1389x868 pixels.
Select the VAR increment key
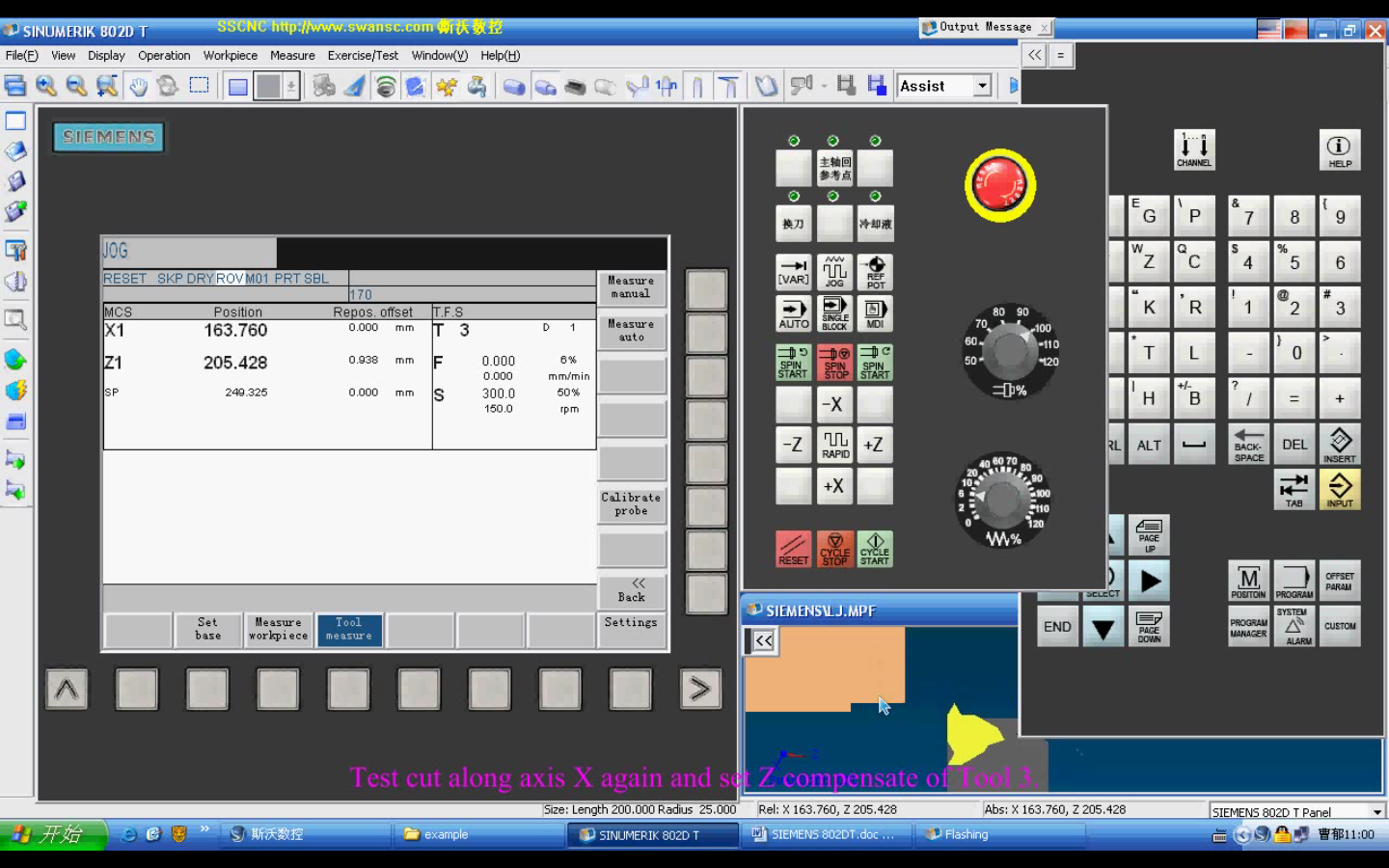[794, 272]
